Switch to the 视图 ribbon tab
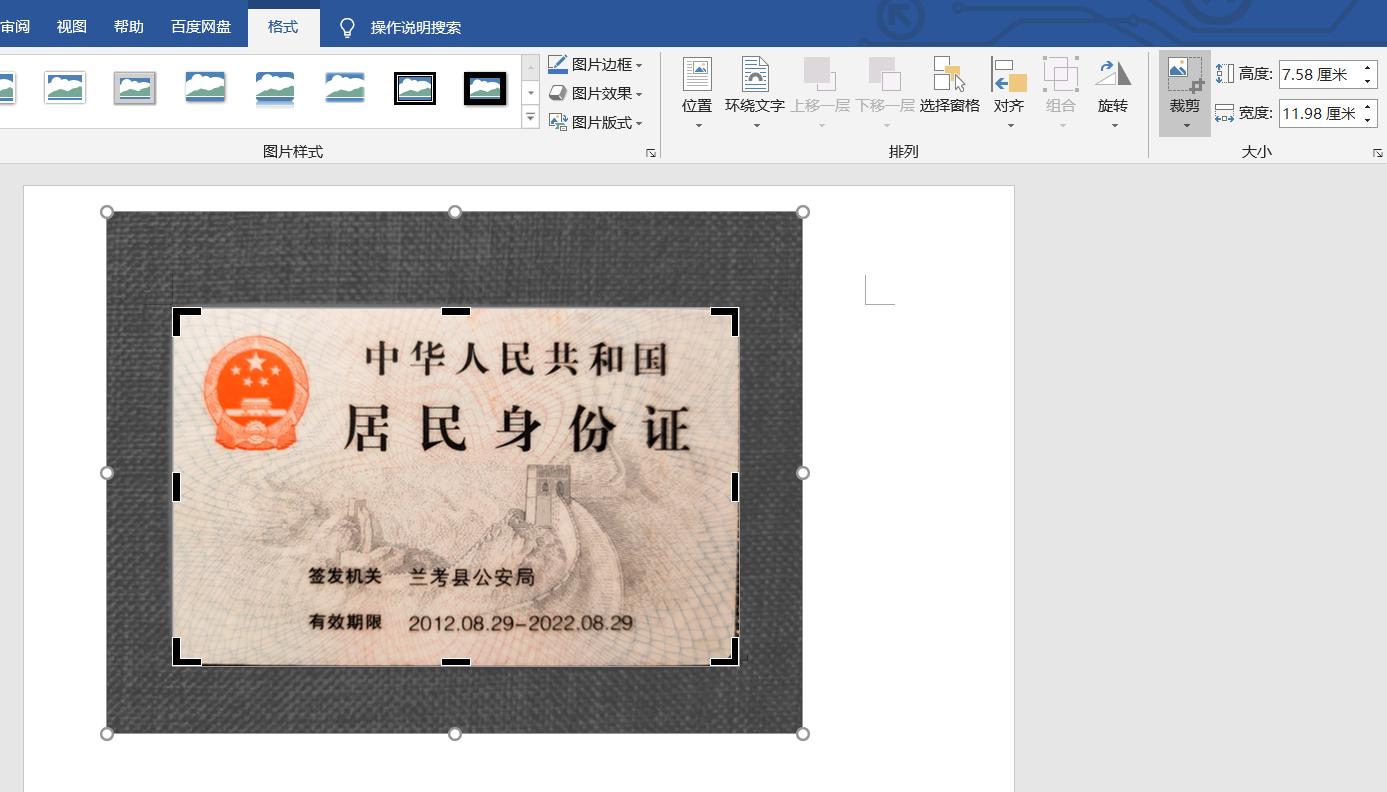Image resolution: width=1387 pixels, height=792 pixels. (x=70, y=27)
